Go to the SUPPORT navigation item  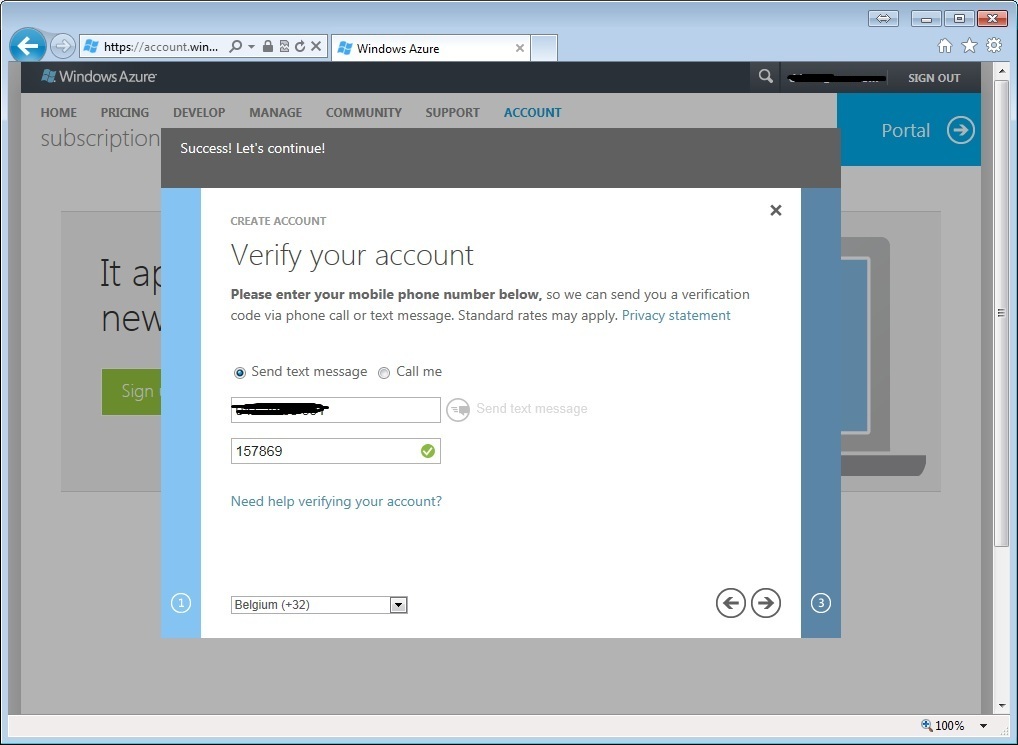452,113
